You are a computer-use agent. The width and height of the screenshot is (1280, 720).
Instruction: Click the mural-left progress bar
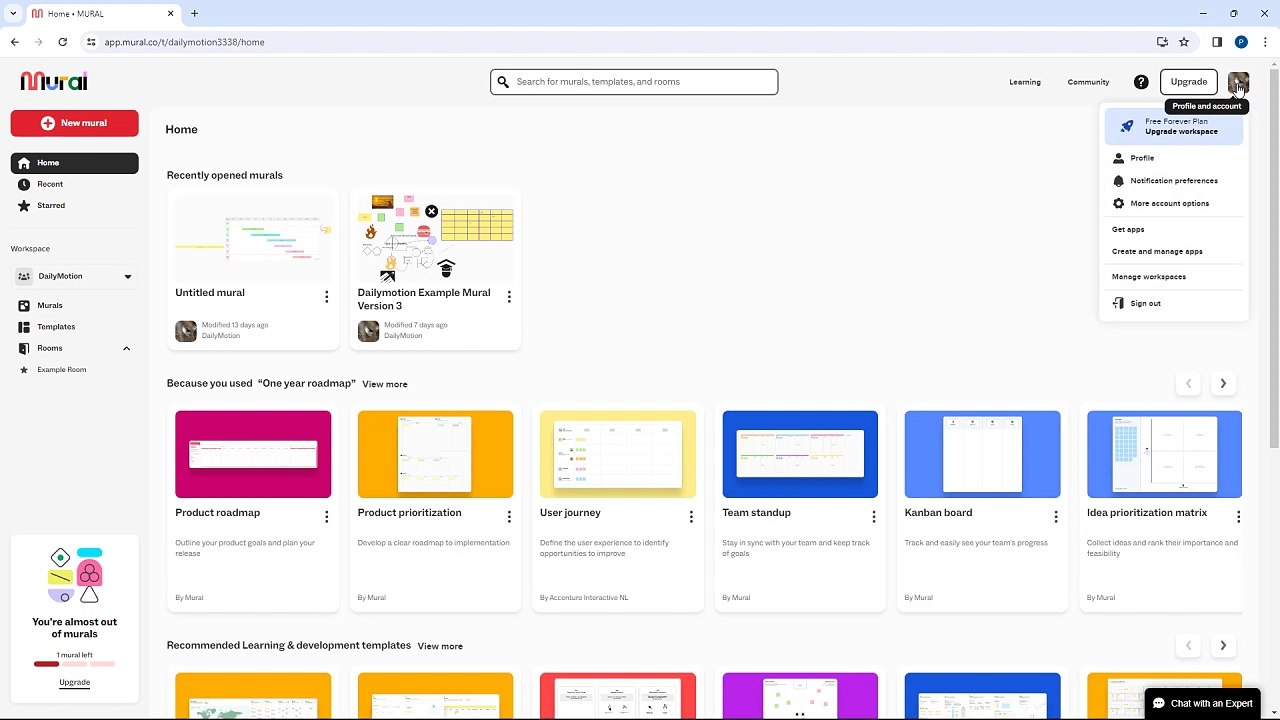click(x=75, y=664)
